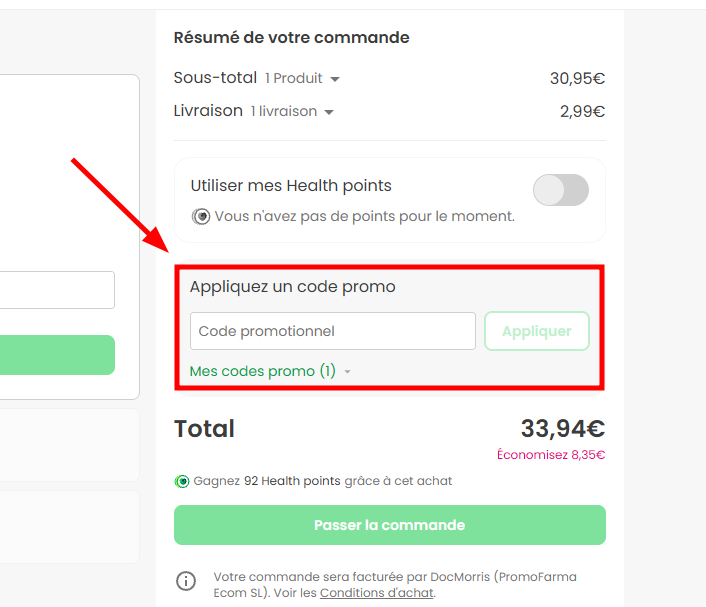706x607 pixels.
Task: Click the info icon beside billing notice
Action: click(186, 581)
